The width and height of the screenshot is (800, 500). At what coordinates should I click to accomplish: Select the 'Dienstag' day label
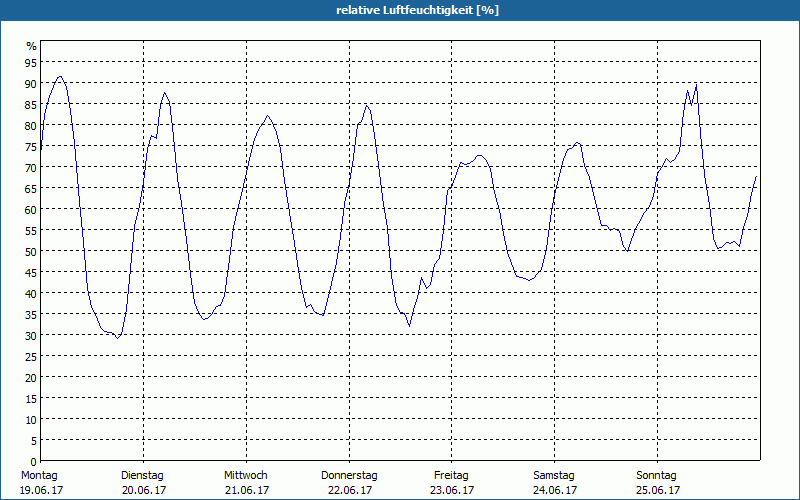pos(142,475)
